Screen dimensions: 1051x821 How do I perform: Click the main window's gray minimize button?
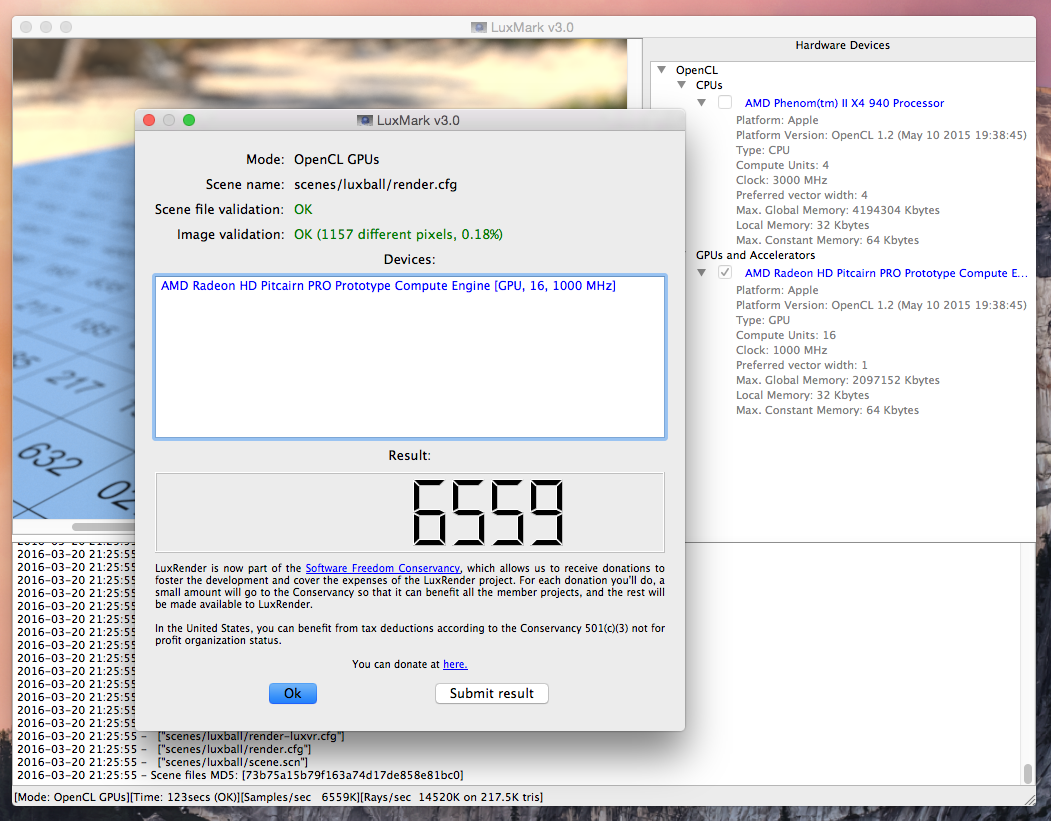click(47, 27)
